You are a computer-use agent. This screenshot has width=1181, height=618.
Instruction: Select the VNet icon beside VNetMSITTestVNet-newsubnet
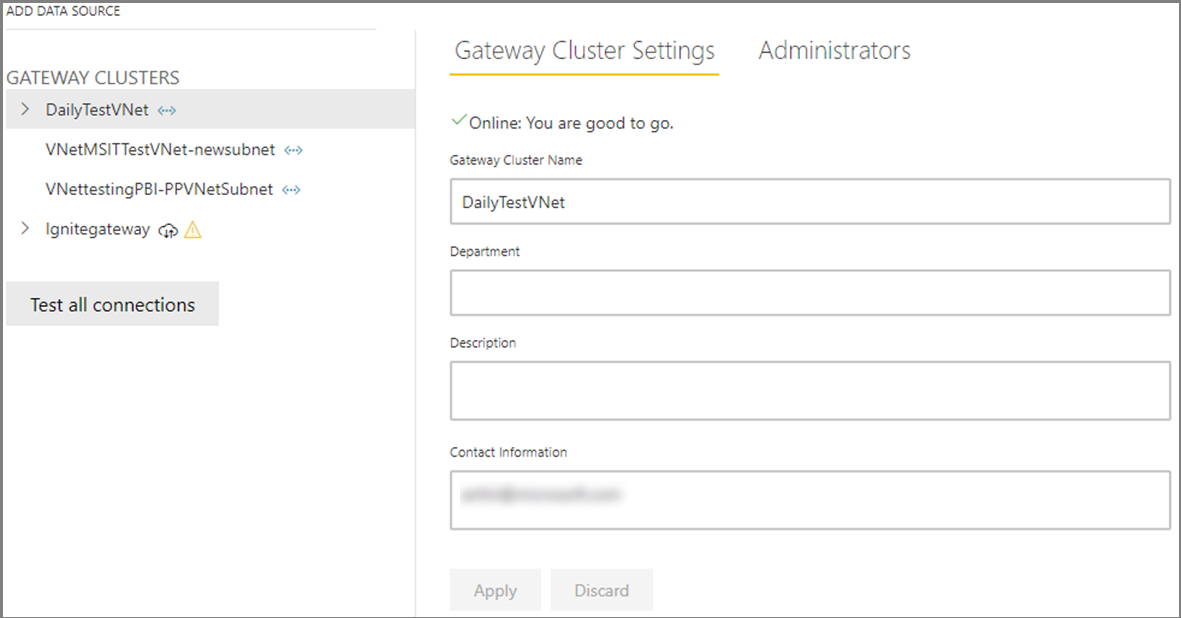294,149
